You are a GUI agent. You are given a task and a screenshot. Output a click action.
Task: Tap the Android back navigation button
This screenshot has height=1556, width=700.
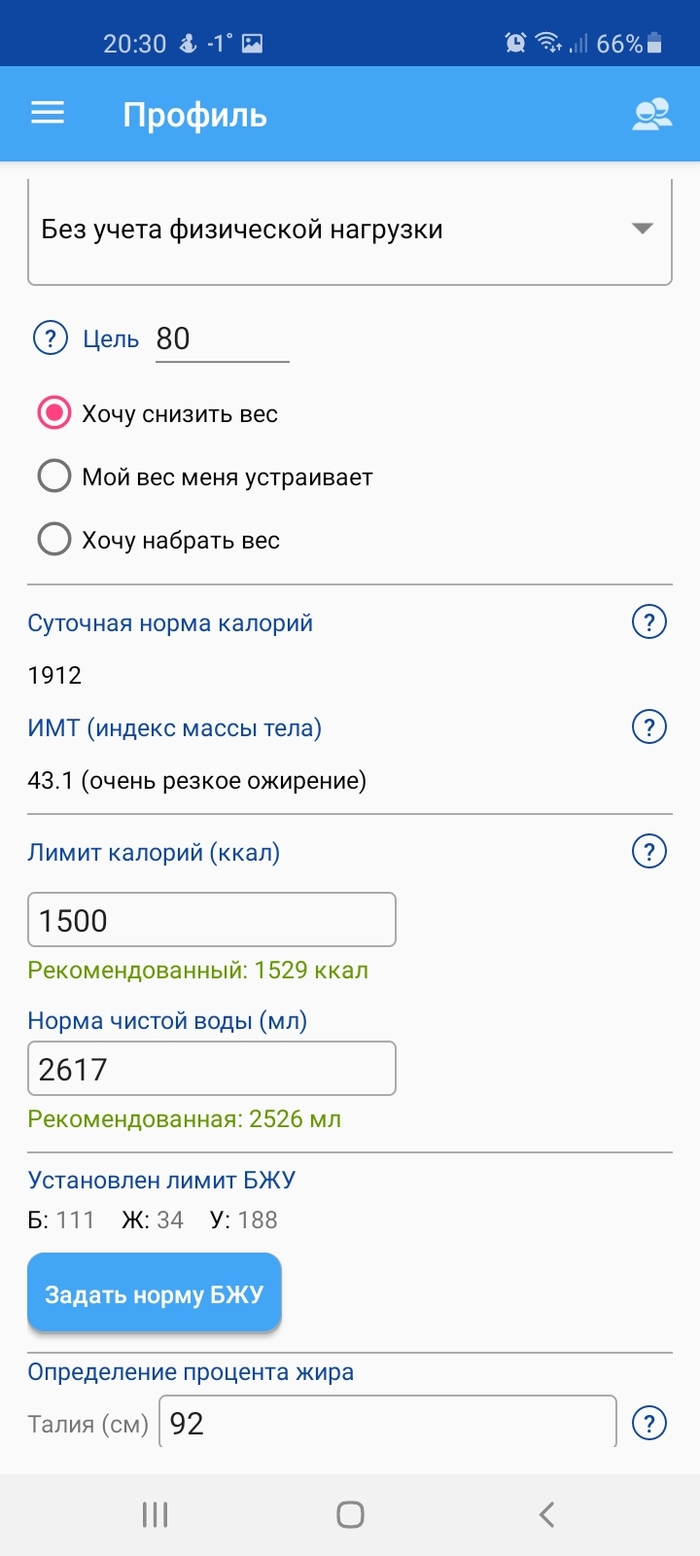546,1514
